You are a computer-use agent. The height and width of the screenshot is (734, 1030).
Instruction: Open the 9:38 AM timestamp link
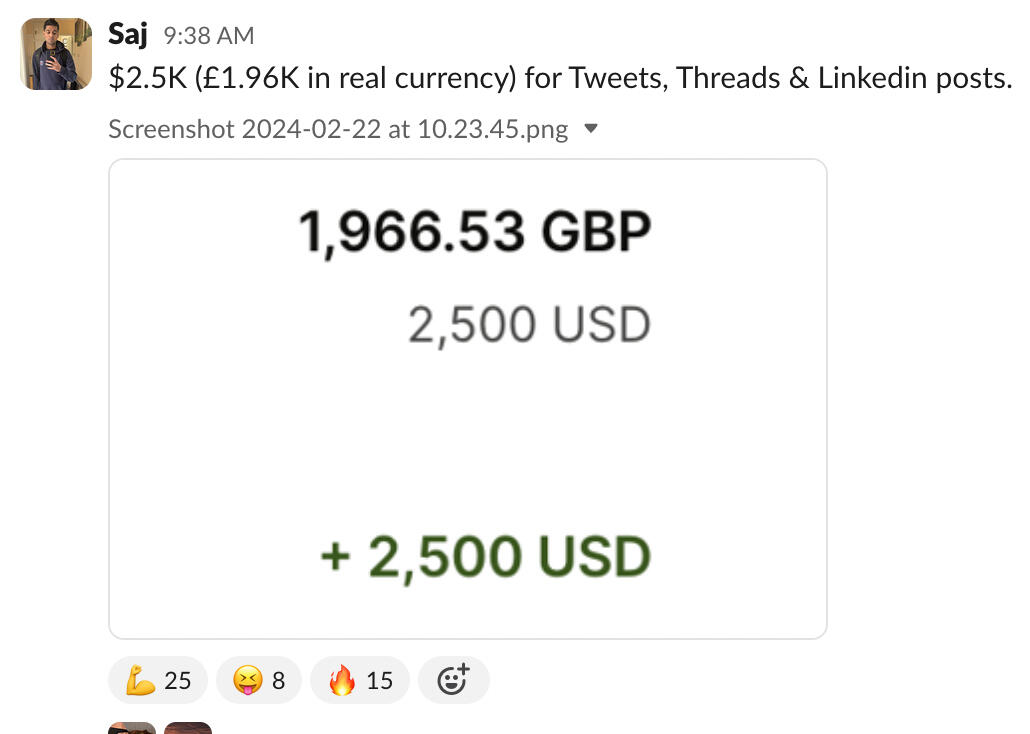tap(208, 36)
